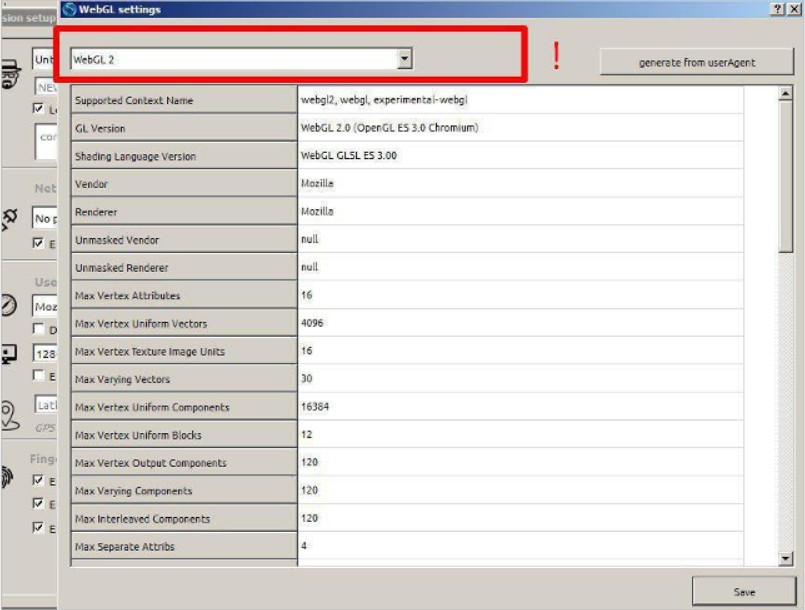This screenshot has width=805, height=610.
Task: Click the Vendor value field showing Mozilla
Action: point(520,184)
